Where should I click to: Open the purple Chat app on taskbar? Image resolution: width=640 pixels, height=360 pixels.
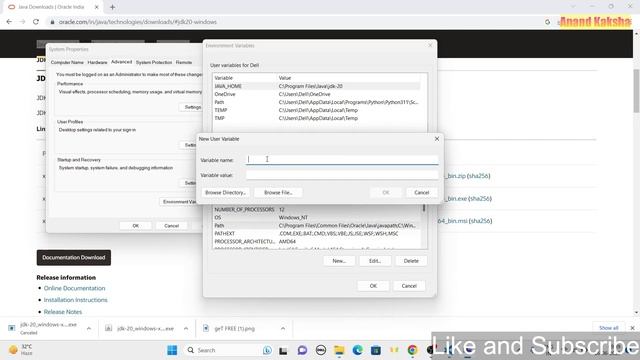click(x=302, y=350)
